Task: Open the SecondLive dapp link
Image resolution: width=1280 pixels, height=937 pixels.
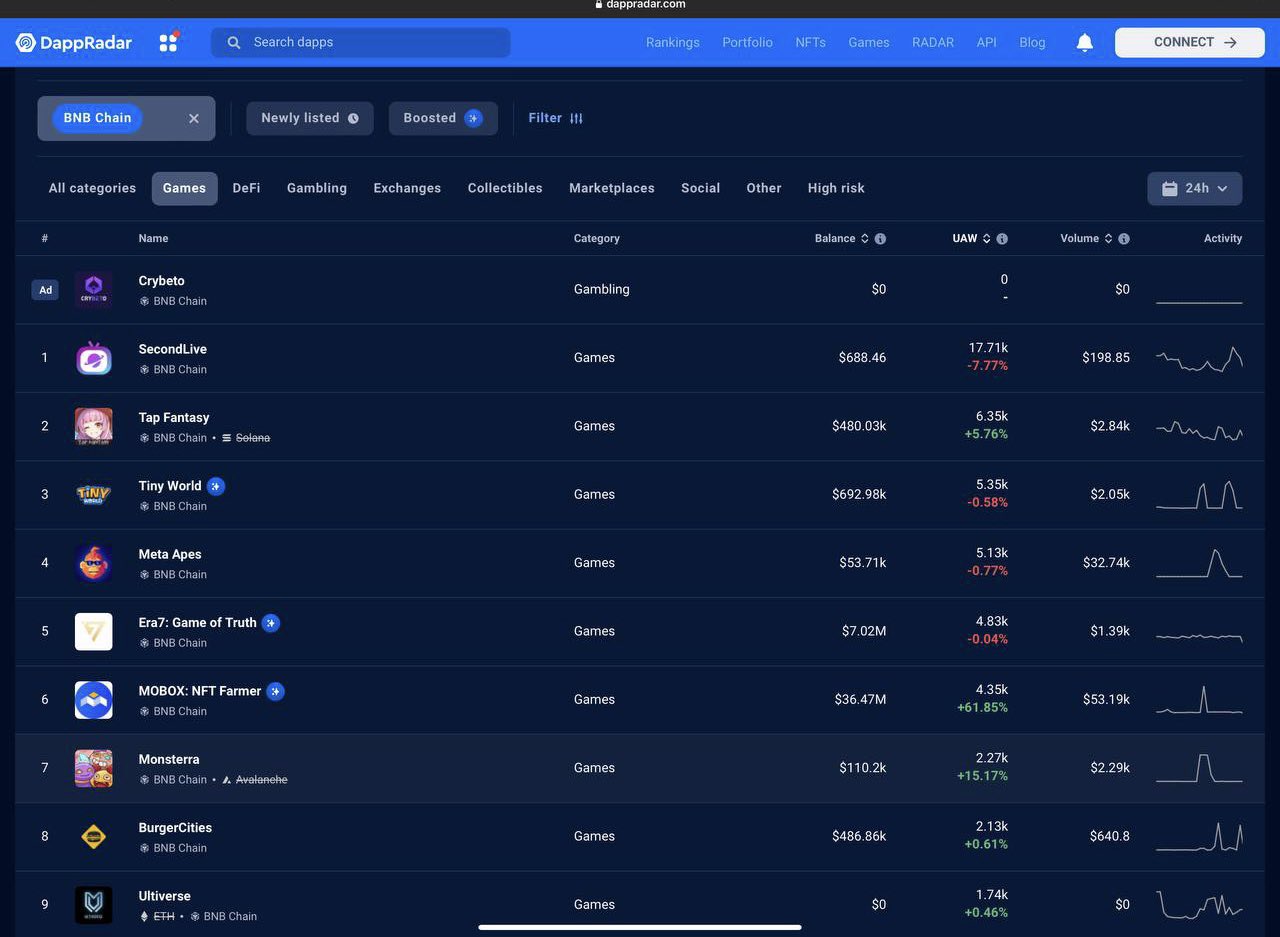Action: (x=173, y=349)
